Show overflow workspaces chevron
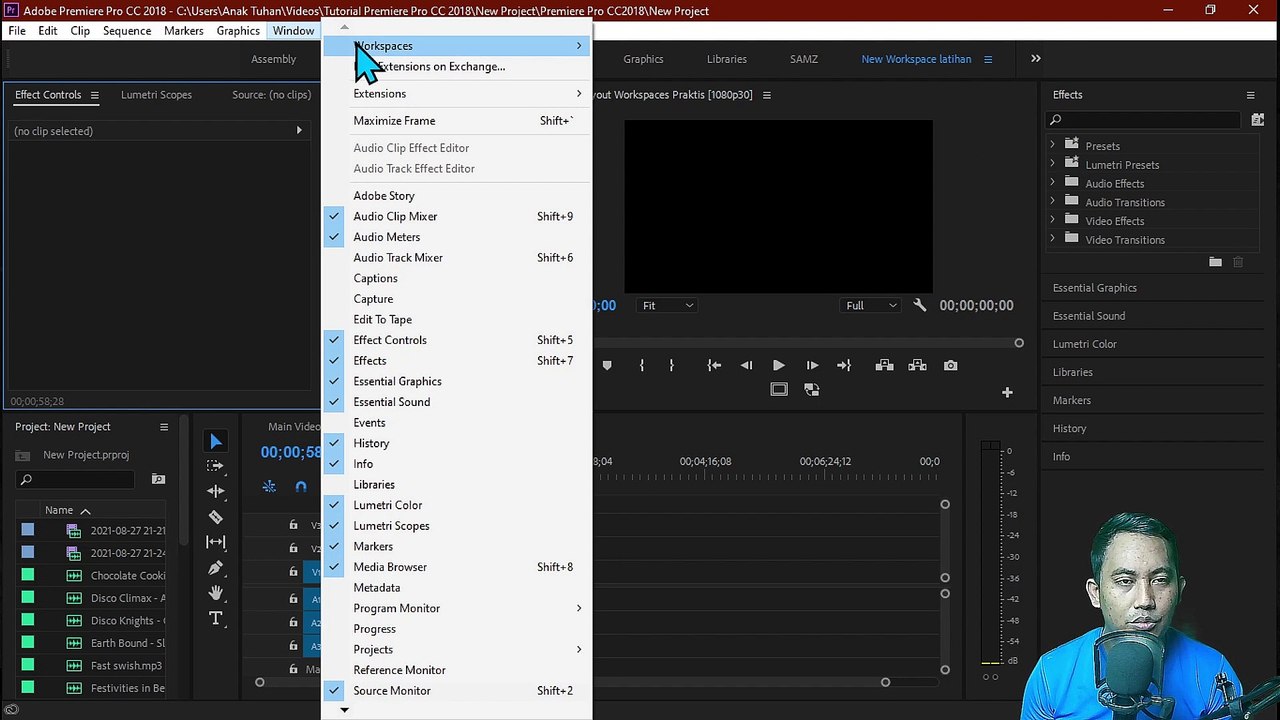Image resolution: width=1280 pixels, height=720 pixels. pyautogui.click(x=1036, y=59)
